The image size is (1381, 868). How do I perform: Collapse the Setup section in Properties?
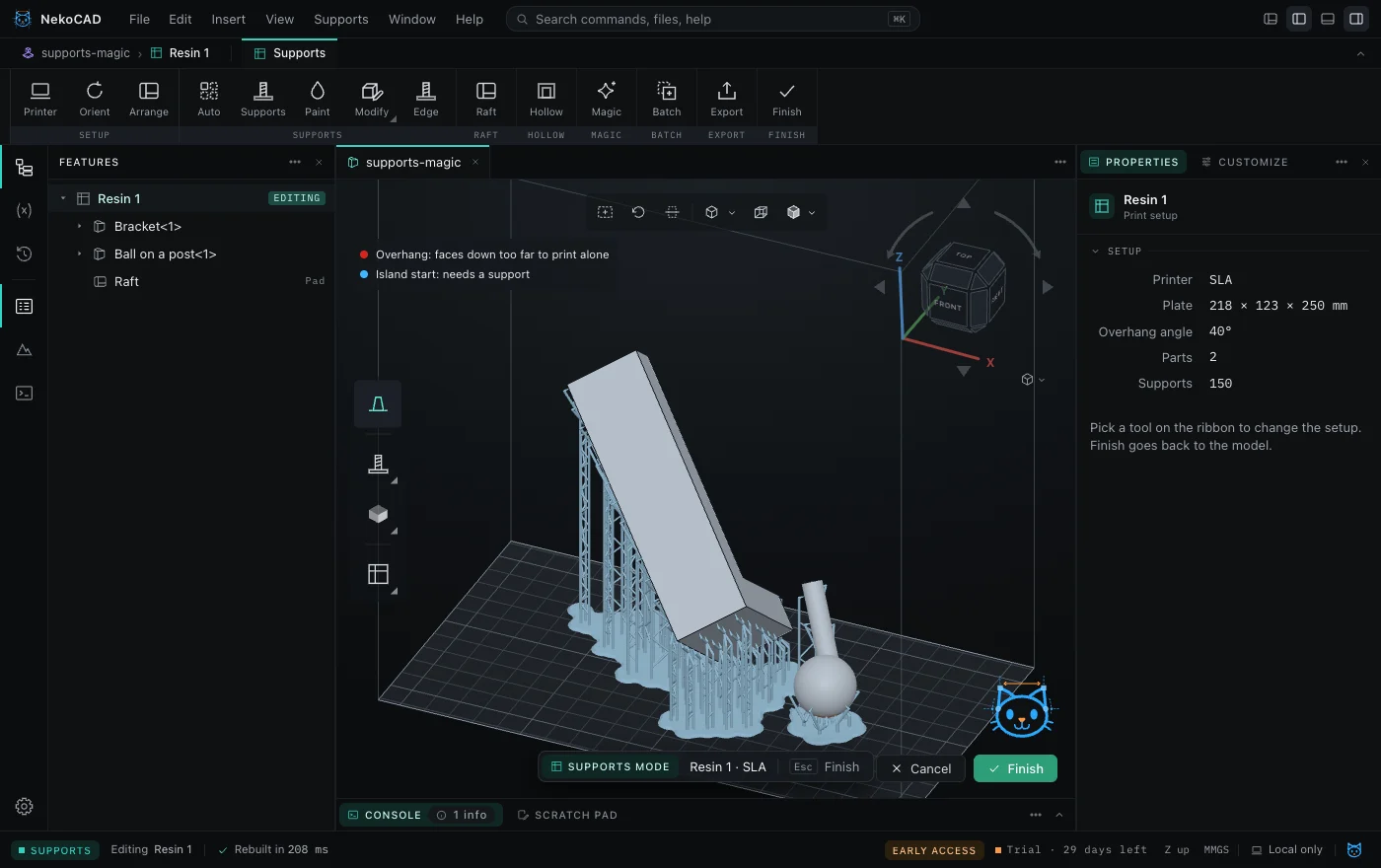click(1095, 252)
